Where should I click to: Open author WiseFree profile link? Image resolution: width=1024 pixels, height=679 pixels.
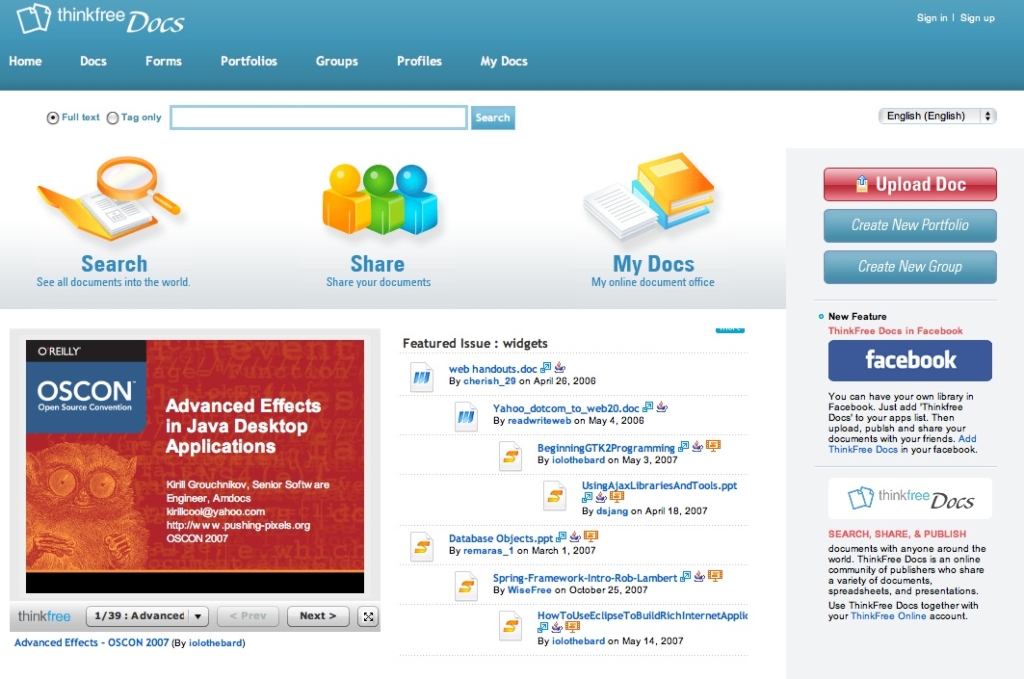pyautogui.click(x=529, y=590)
